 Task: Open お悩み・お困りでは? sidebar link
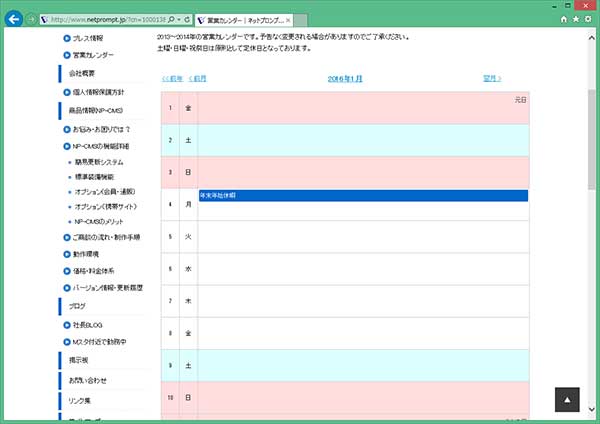point(101,129)
